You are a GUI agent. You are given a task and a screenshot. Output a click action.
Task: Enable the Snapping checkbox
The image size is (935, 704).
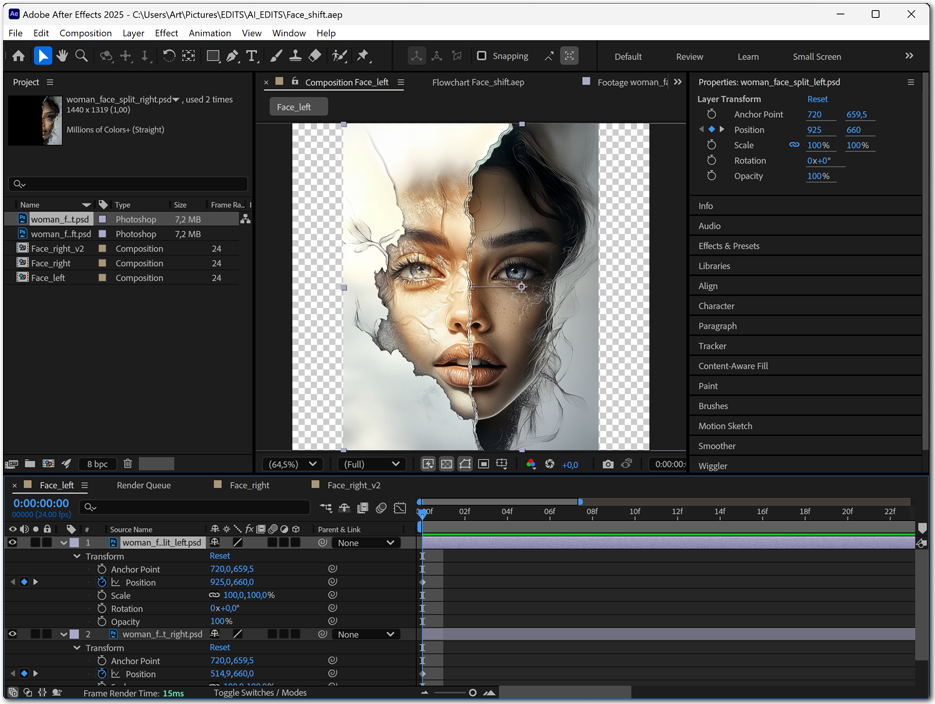tap(482, 56)
